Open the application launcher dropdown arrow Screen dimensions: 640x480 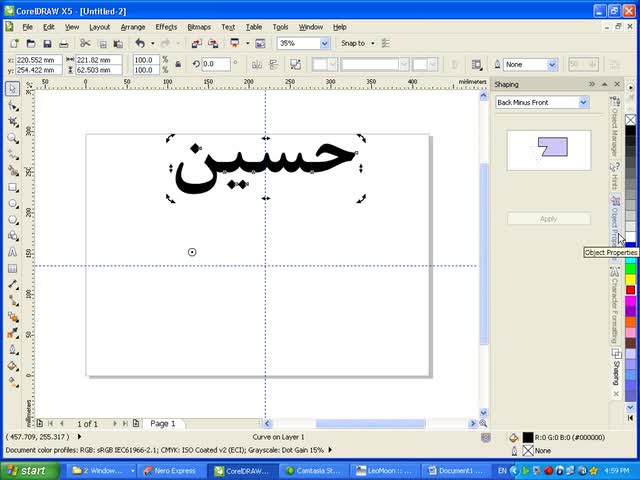tap(247, 43)
